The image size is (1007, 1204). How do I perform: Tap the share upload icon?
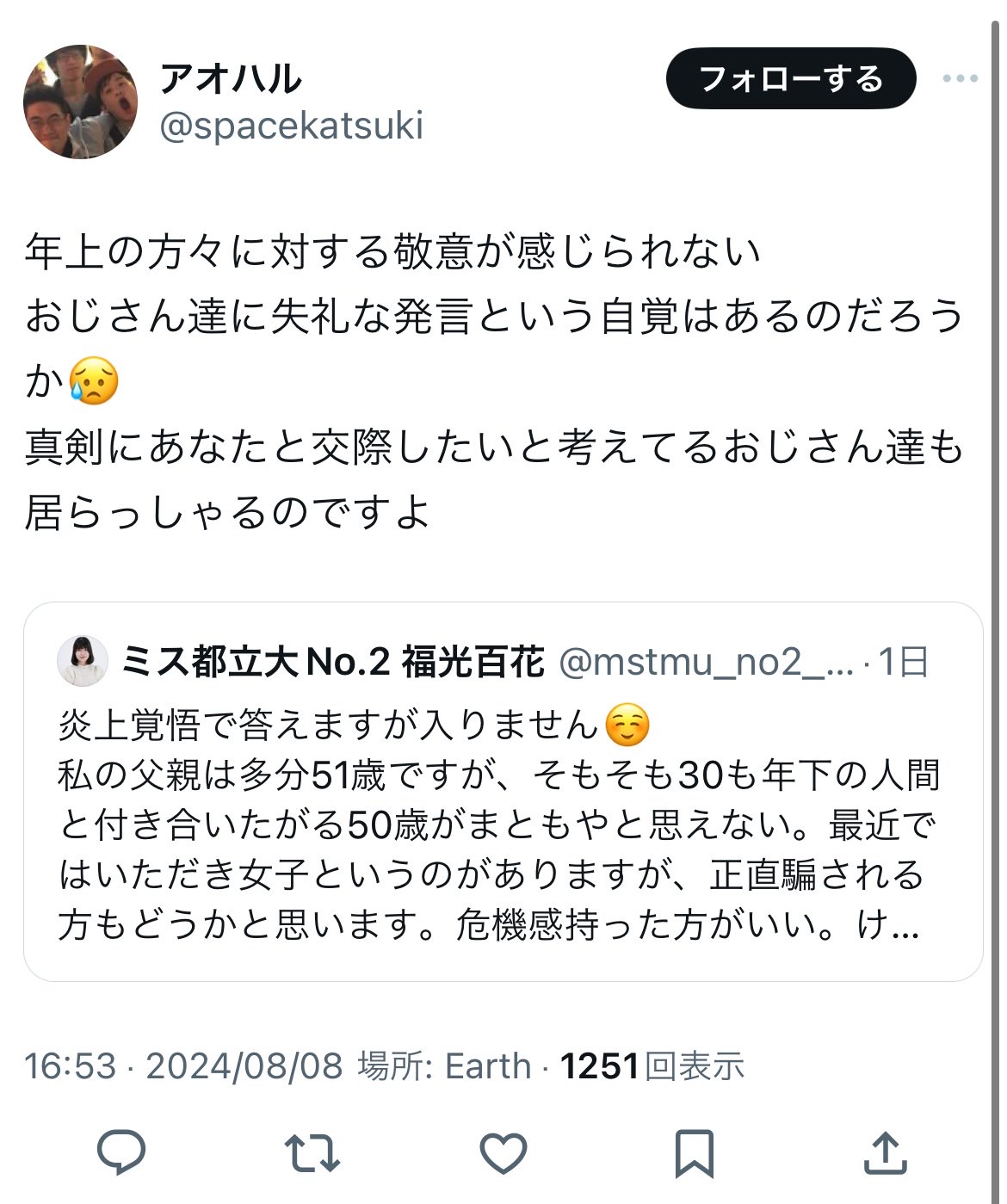point(885,1152)
